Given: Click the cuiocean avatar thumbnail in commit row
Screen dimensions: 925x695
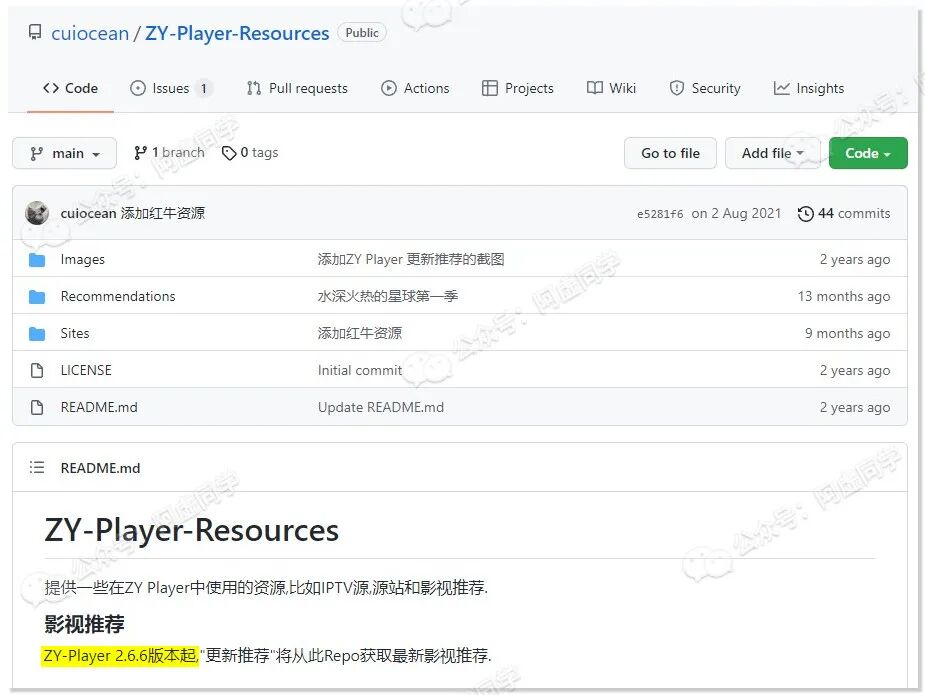Looking at the screenshot, I should (37, 213).
